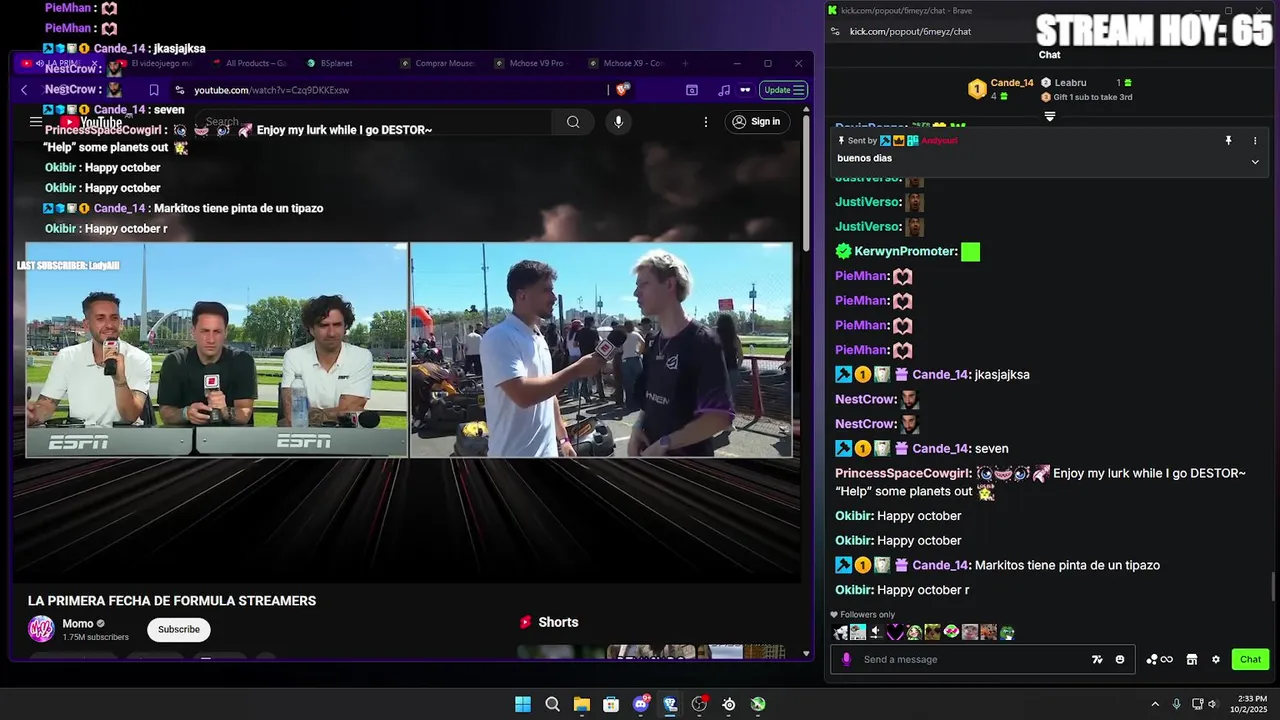
Task: Open site settings icon in Kick address bar
Action: point(835,31)
